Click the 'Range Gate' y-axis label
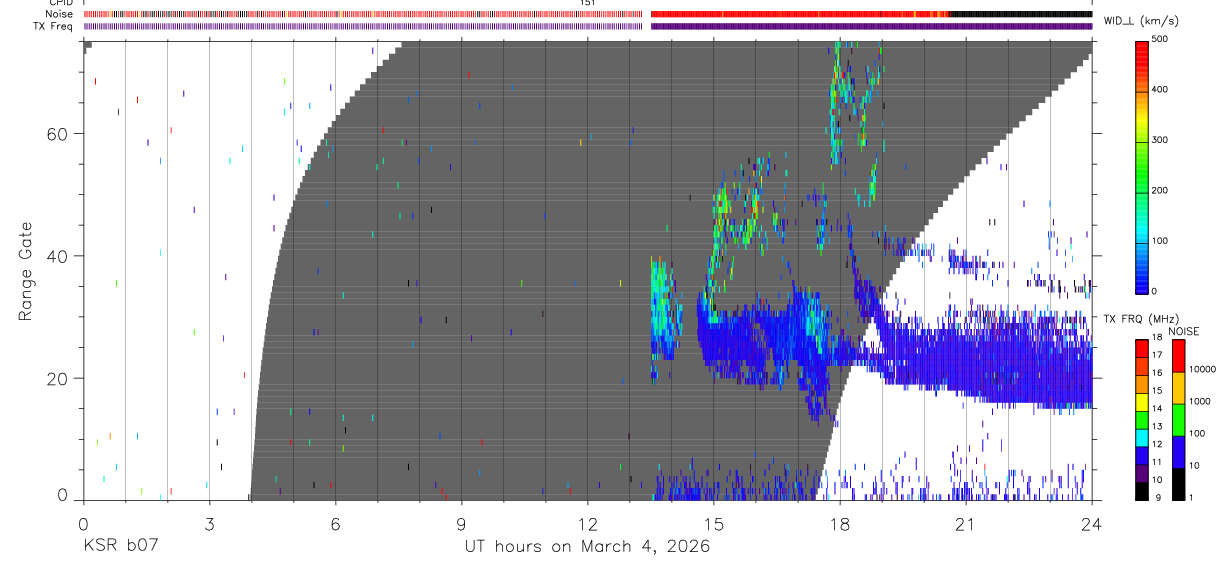Viewport: 1228px width, 567px height. point(26,271)
